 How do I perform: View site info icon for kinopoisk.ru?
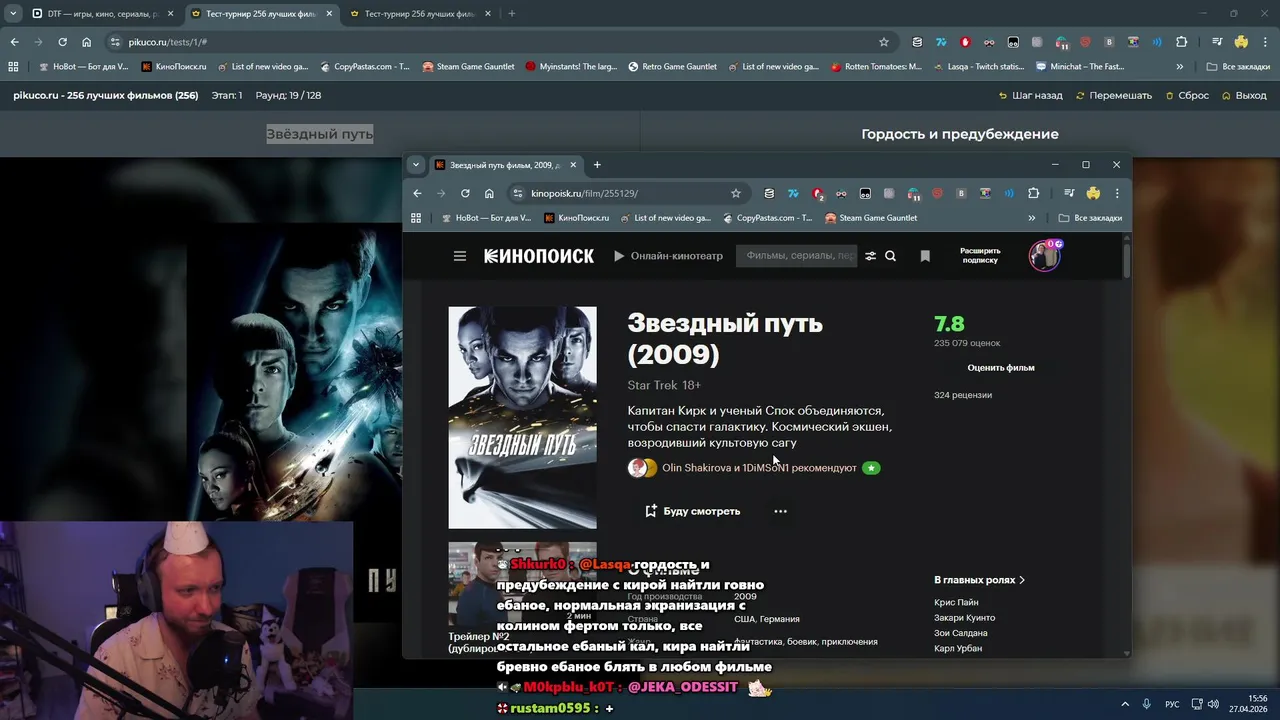517,193
